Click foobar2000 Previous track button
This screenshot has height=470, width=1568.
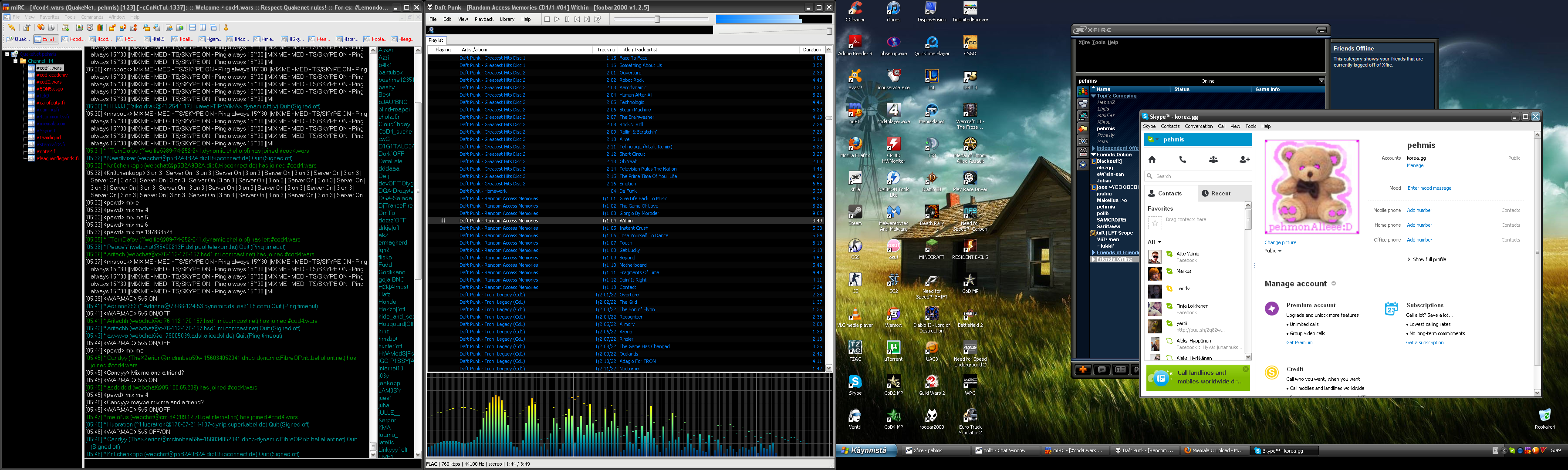click(x=578, y=20)
